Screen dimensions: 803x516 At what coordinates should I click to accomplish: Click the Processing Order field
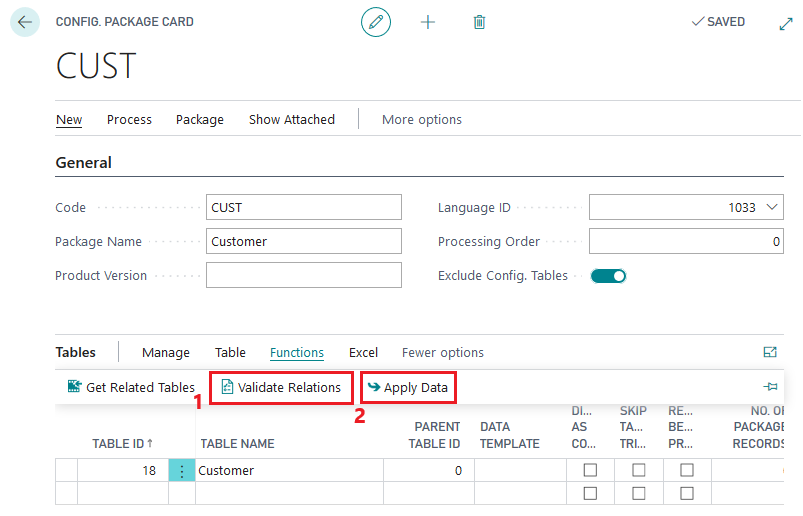(x=686, y=241)
